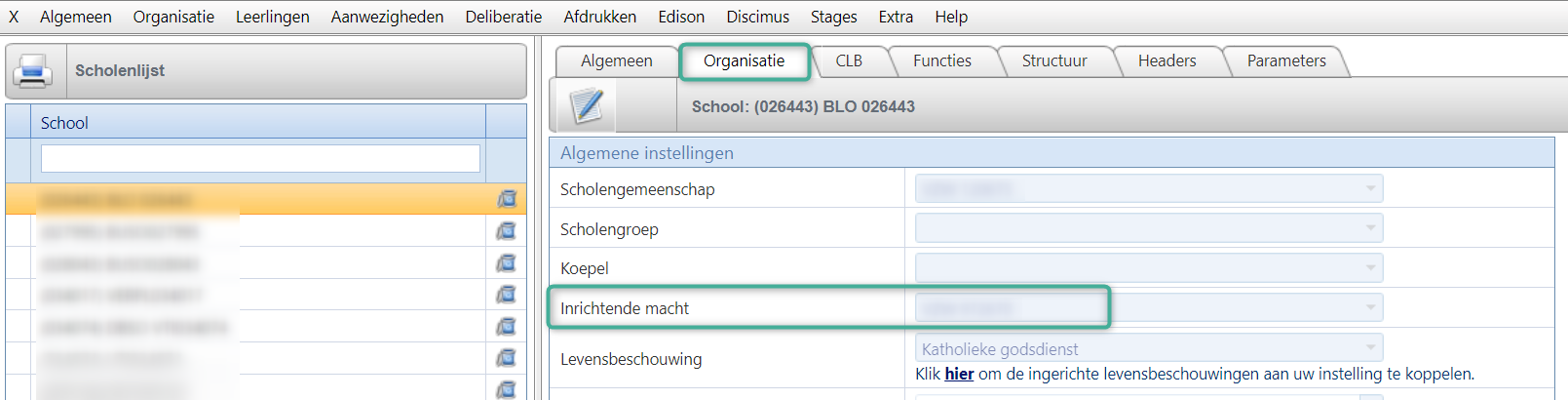Screen dimensions: 1568x400
Task: Open the Help menu
Action: [x=951, y=17]
